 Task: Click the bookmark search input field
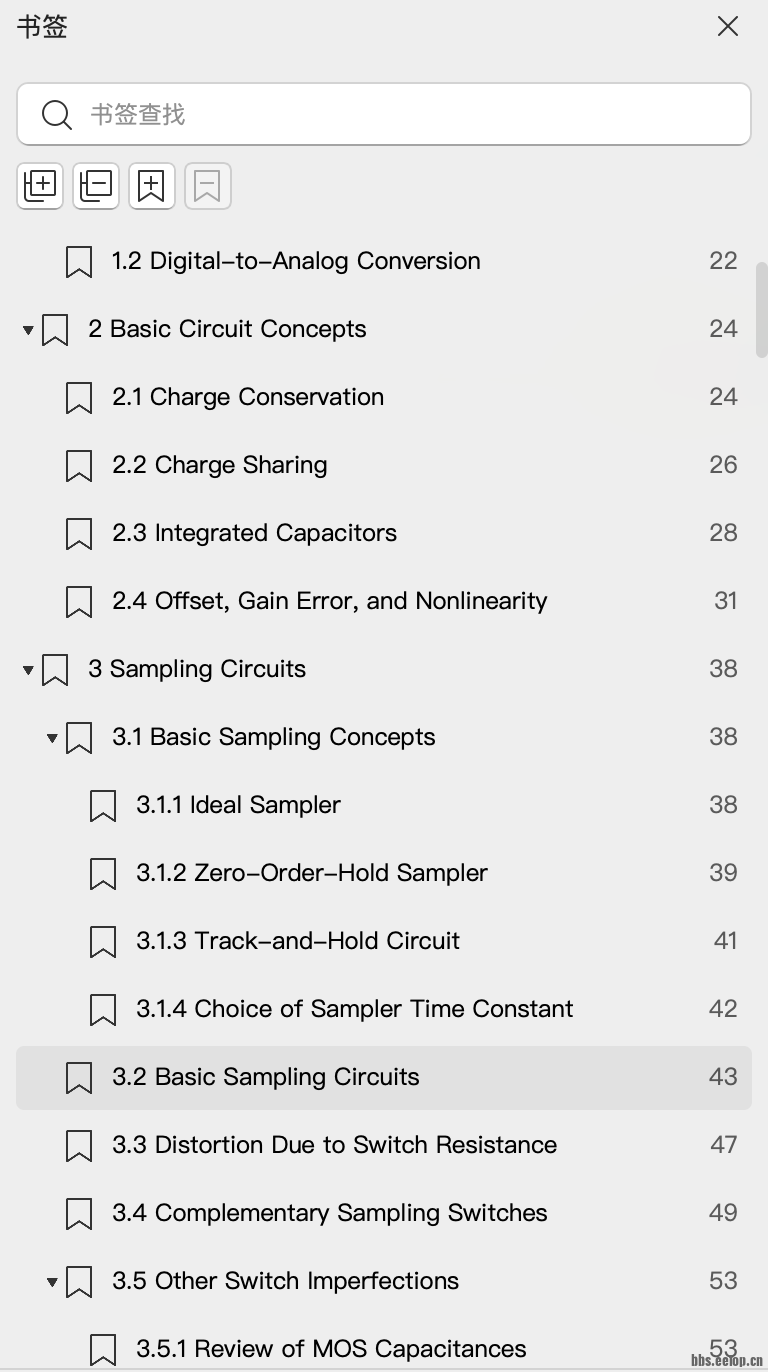tap(400, 115)
